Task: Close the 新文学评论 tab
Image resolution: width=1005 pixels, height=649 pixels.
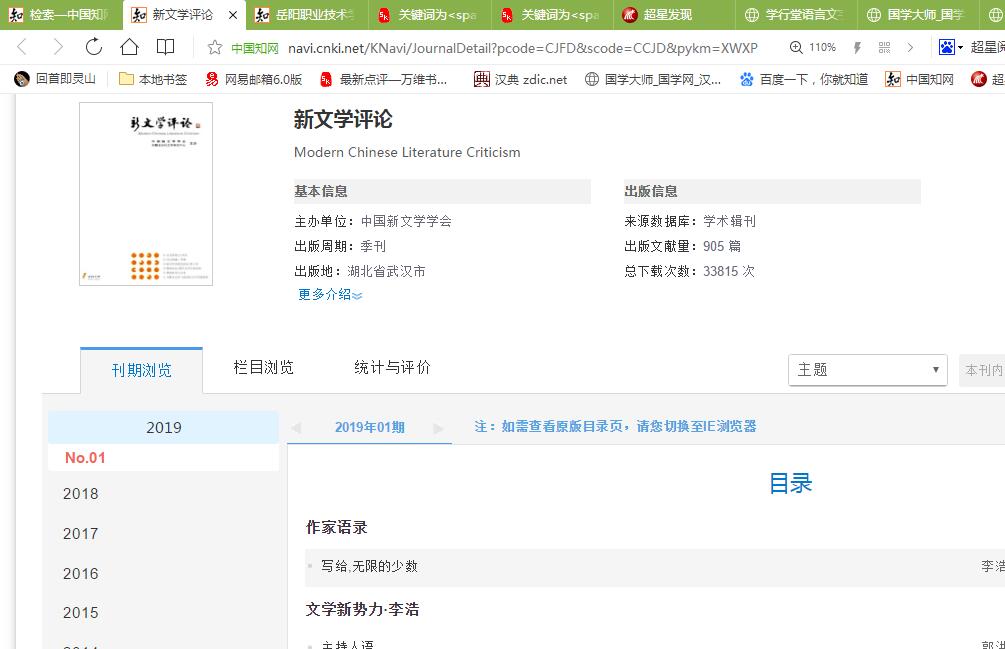Action: 233,15
